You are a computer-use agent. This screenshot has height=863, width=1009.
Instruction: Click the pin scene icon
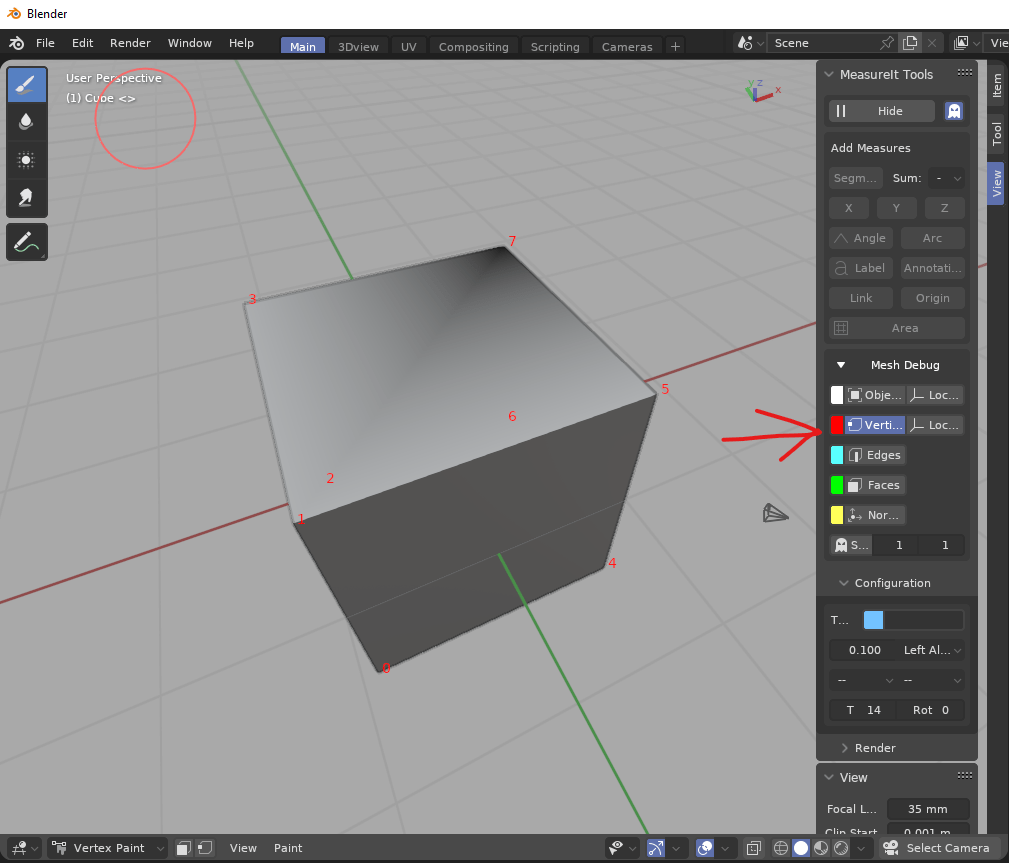click(x=887, y=43)
